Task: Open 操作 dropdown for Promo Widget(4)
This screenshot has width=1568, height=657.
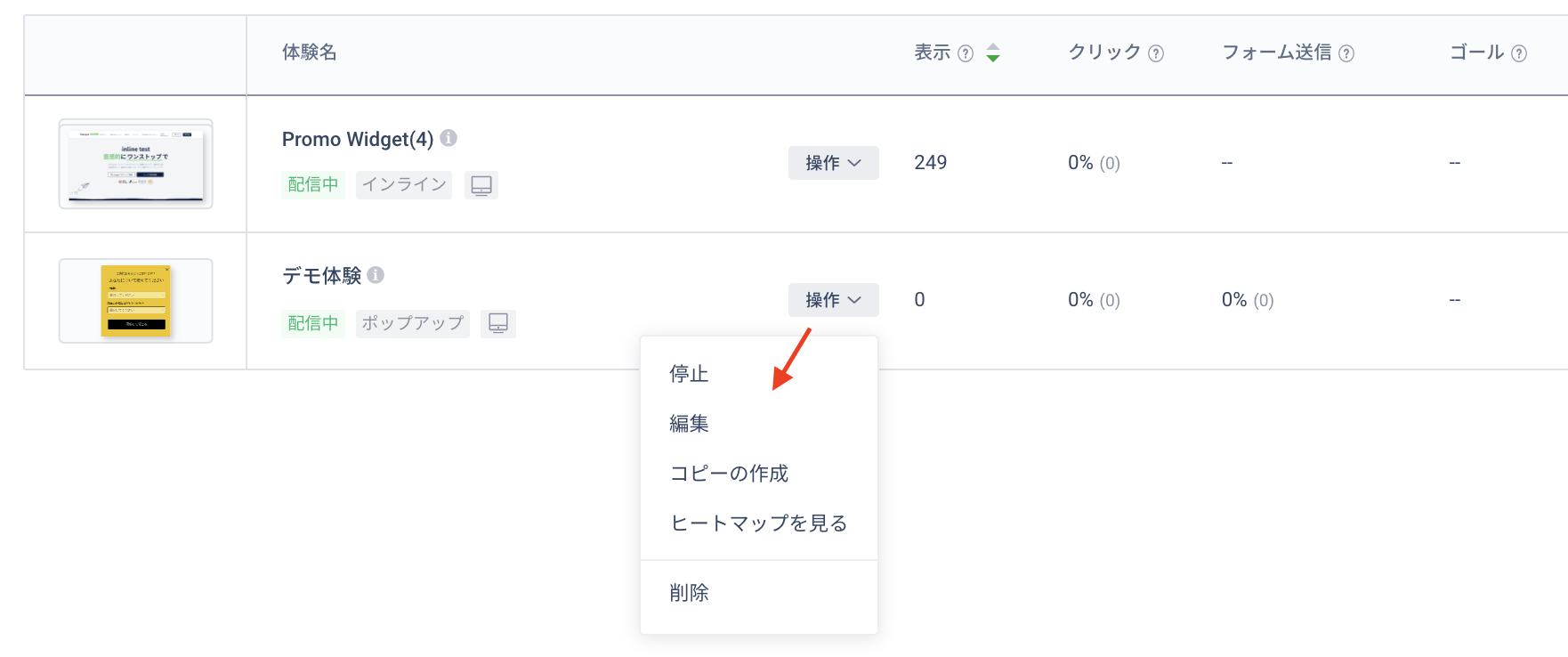Action: (x=833, y=163)
